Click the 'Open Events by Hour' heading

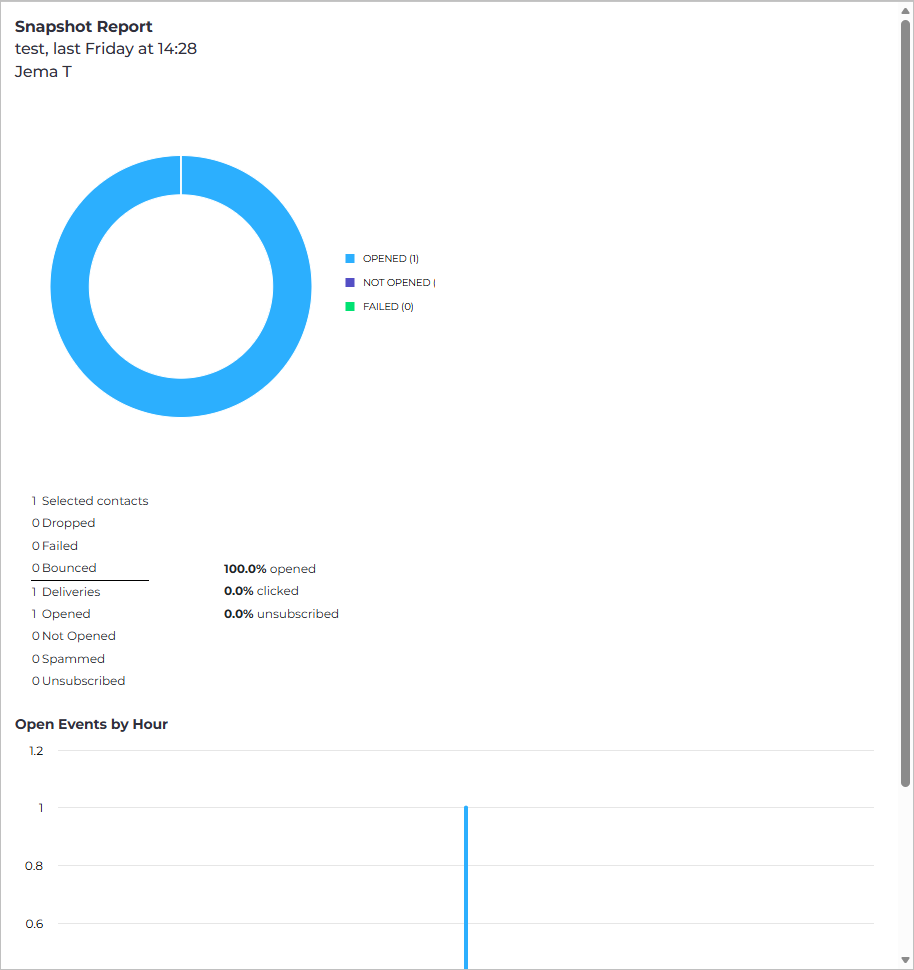click(92, 724)
